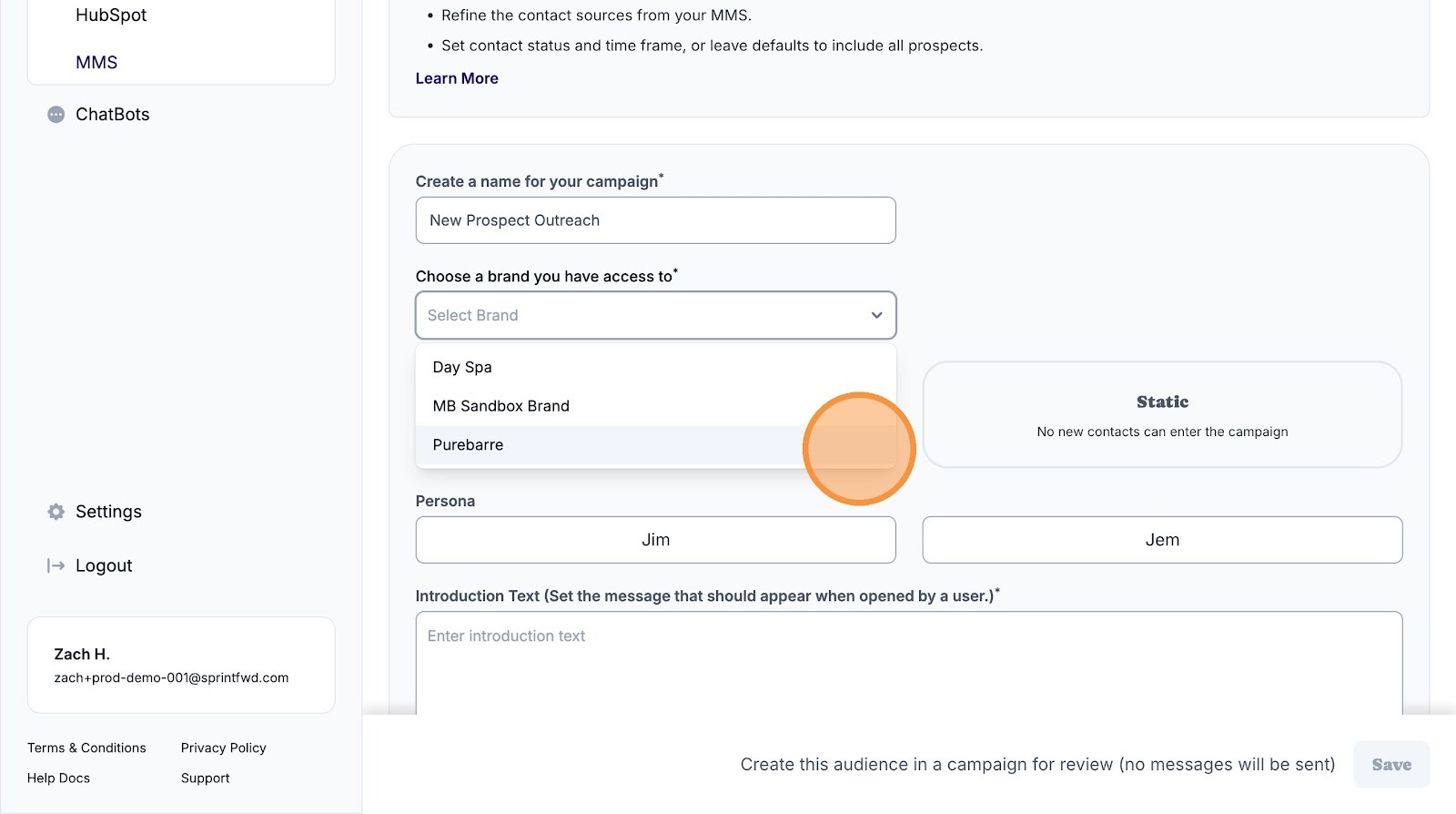Open HubSpot in the sidebar
1456x814 pixels.
click(111, 15)
